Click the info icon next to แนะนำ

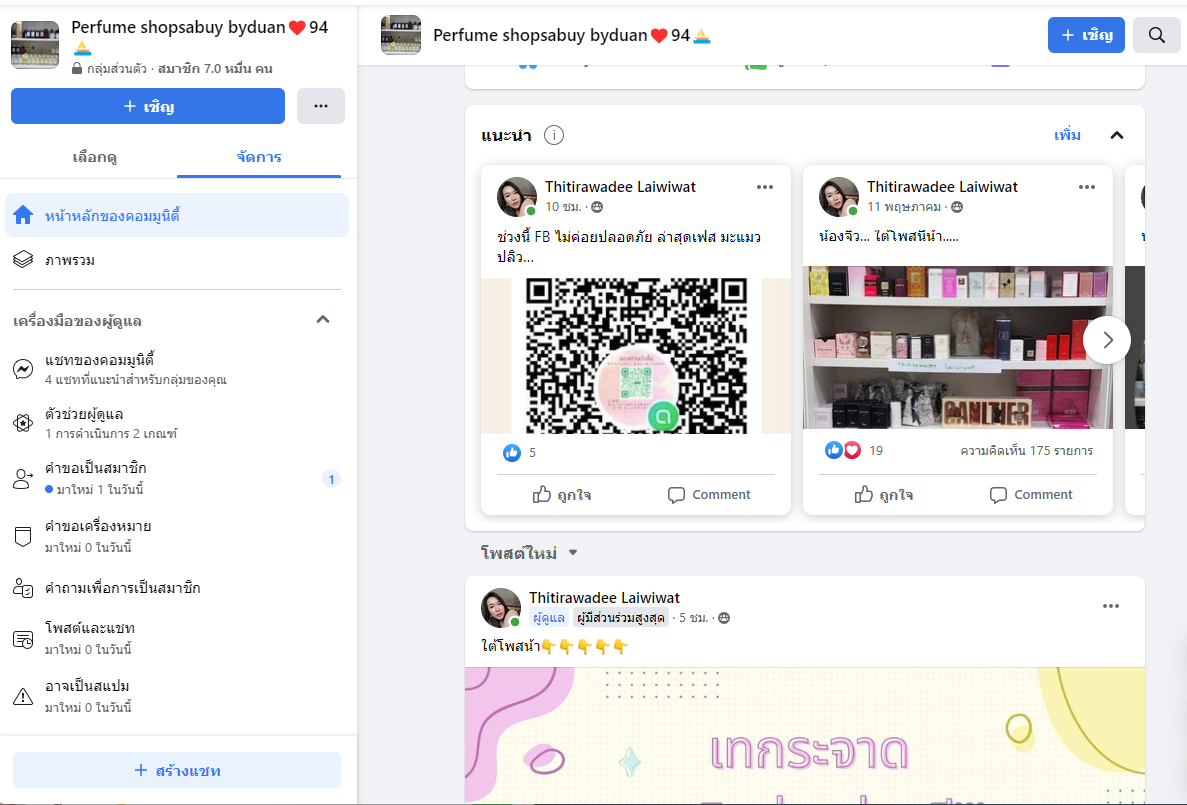pos(554,136)
